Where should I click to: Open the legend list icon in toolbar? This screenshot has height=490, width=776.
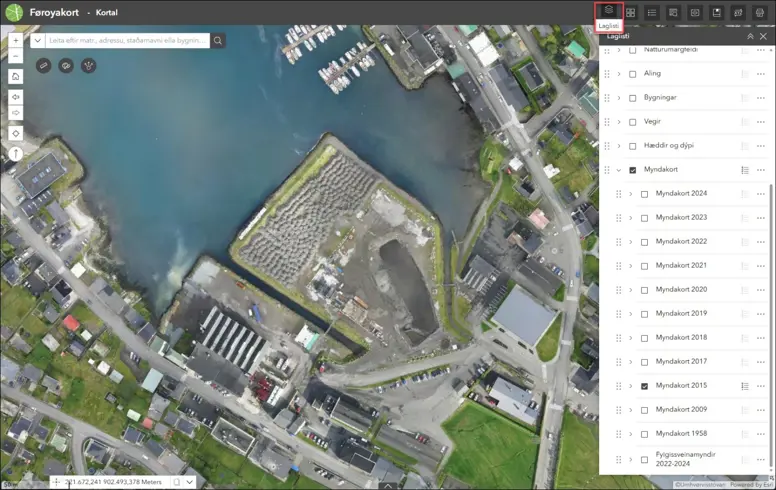click(652, 12)
